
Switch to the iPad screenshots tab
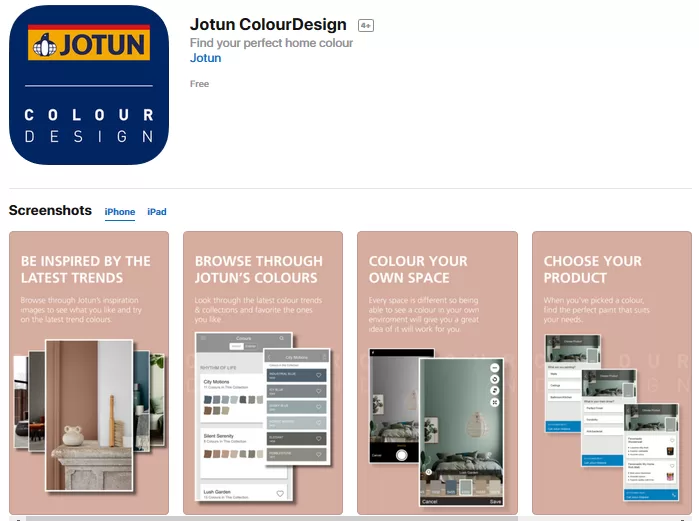(x=157, y=212)
